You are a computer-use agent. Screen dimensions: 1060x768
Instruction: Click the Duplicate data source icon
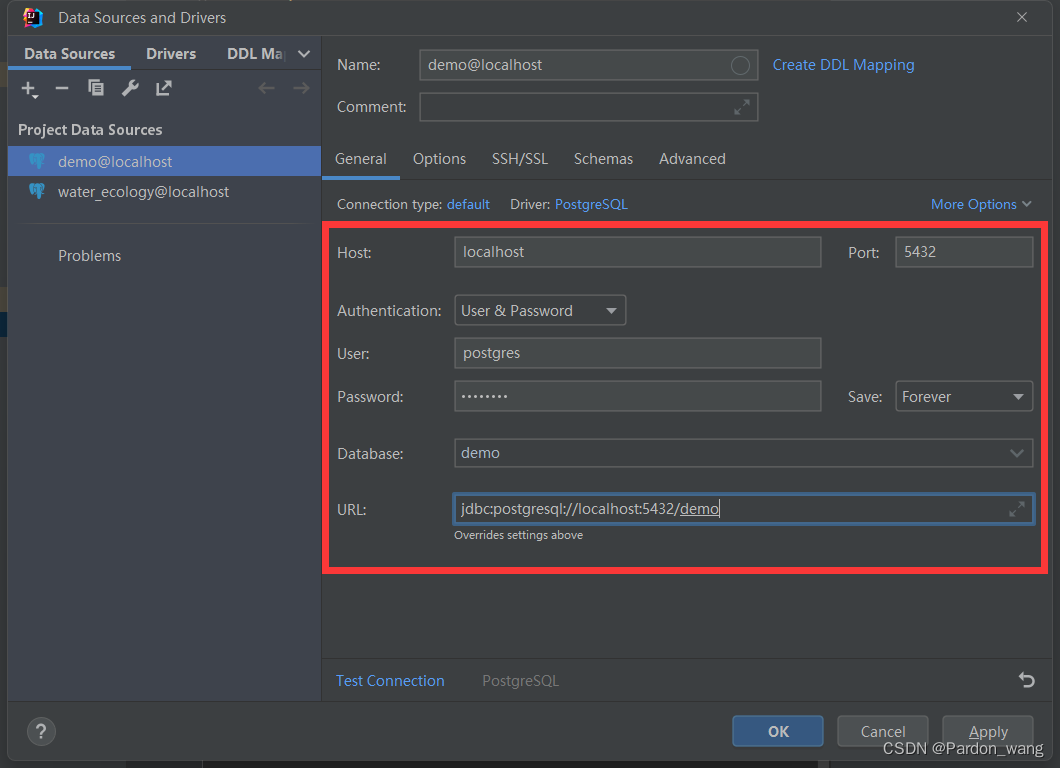click(x=96, y=88)
